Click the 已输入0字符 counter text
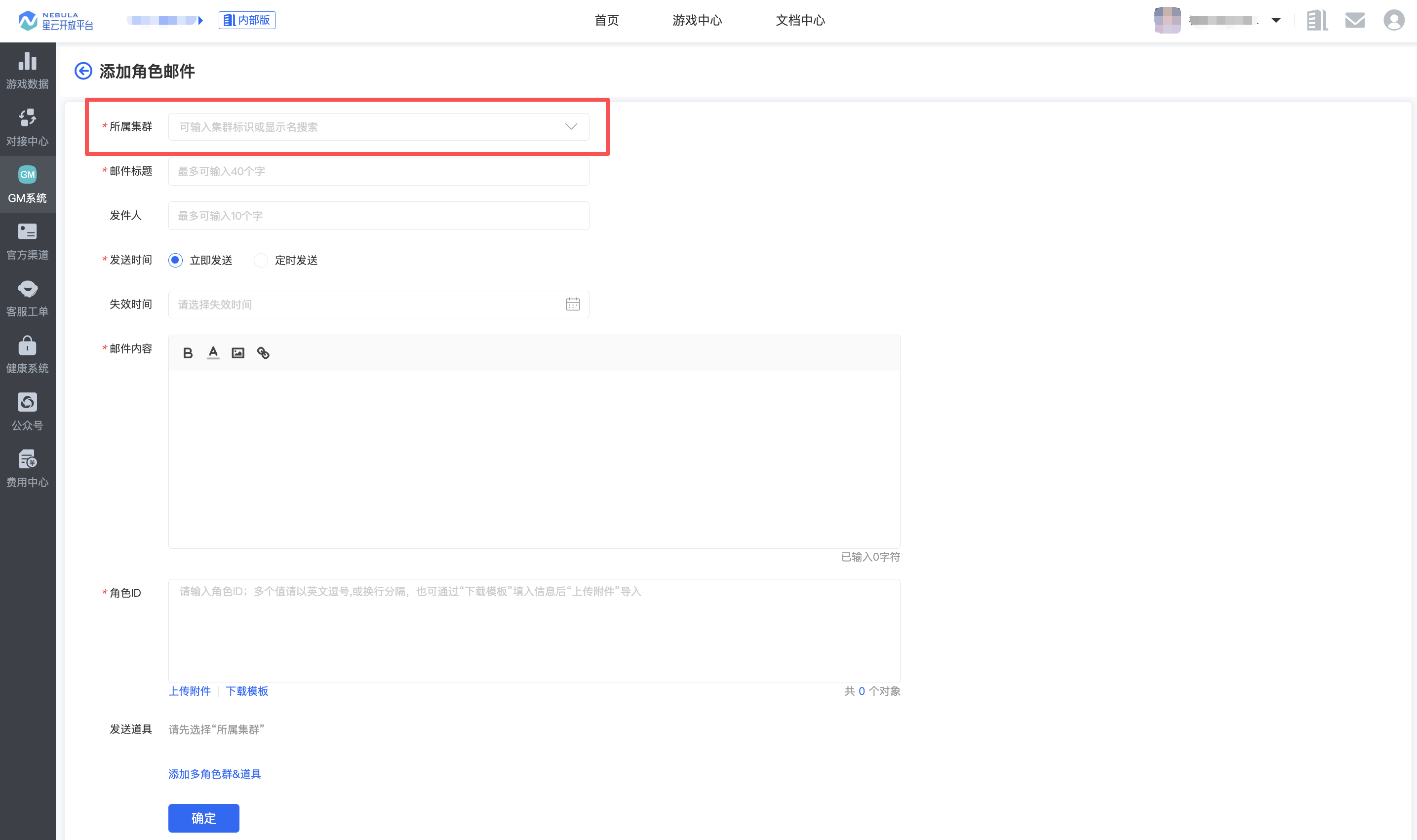This screenshot has width=1417, height=840. pos(870,557)
